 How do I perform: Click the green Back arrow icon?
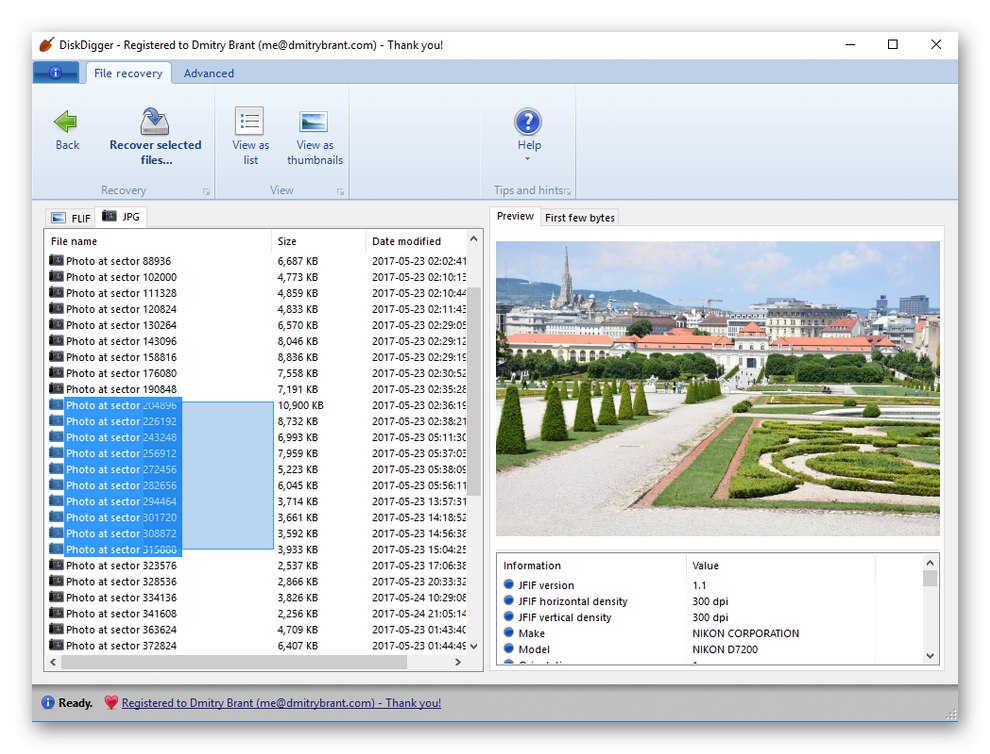tap(66, 122)
